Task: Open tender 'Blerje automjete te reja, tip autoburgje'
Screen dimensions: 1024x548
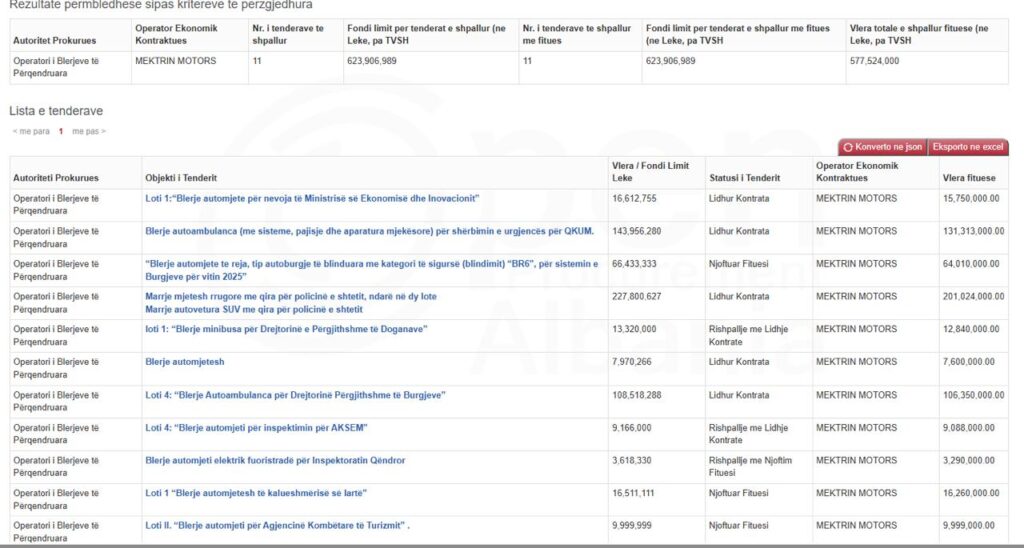Action: tap(372, 270)
